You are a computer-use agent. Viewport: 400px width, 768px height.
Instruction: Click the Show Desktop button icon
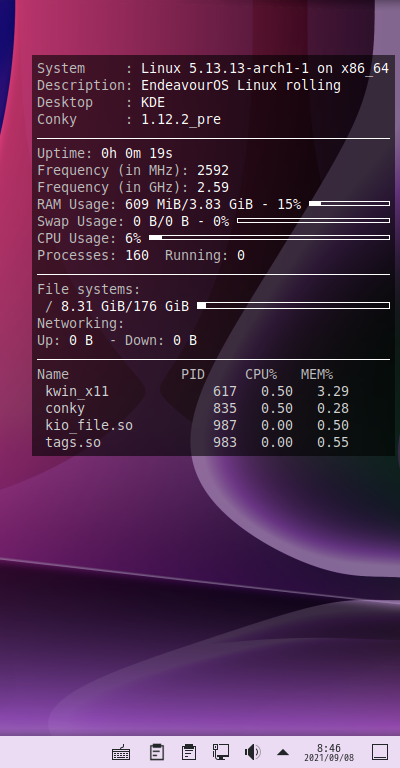[380, 752]
